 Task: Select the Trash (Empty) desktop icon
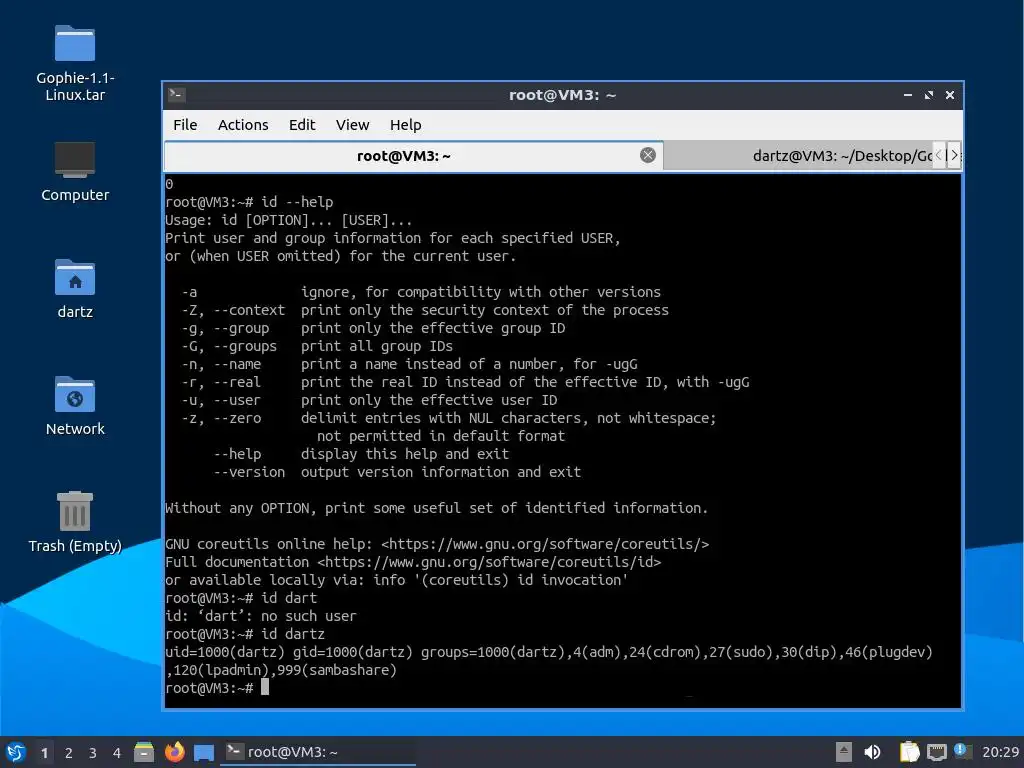(x=75, y=522)
